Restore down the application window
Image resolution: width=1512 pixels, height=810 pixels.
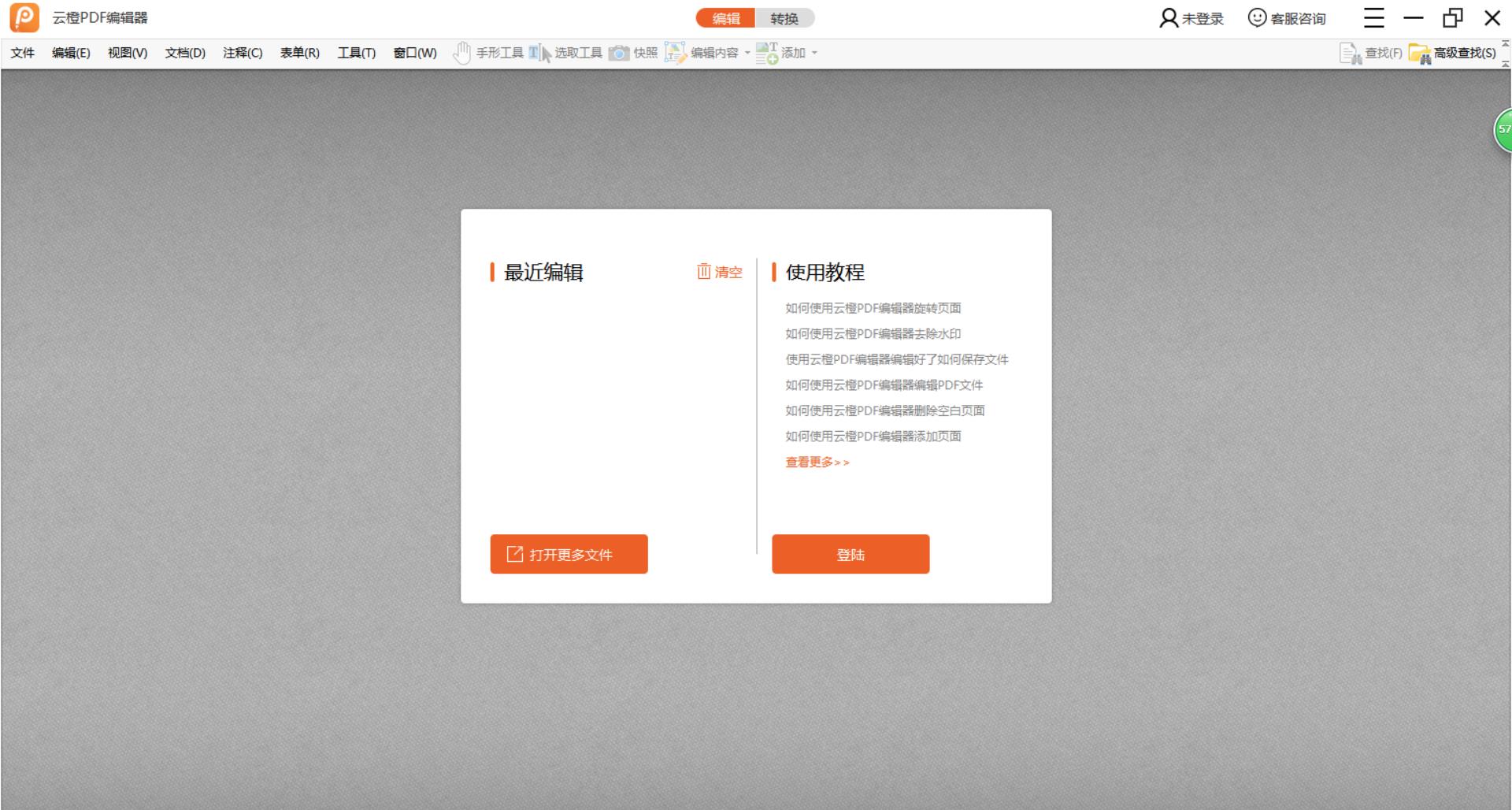tap(1453, 18)
